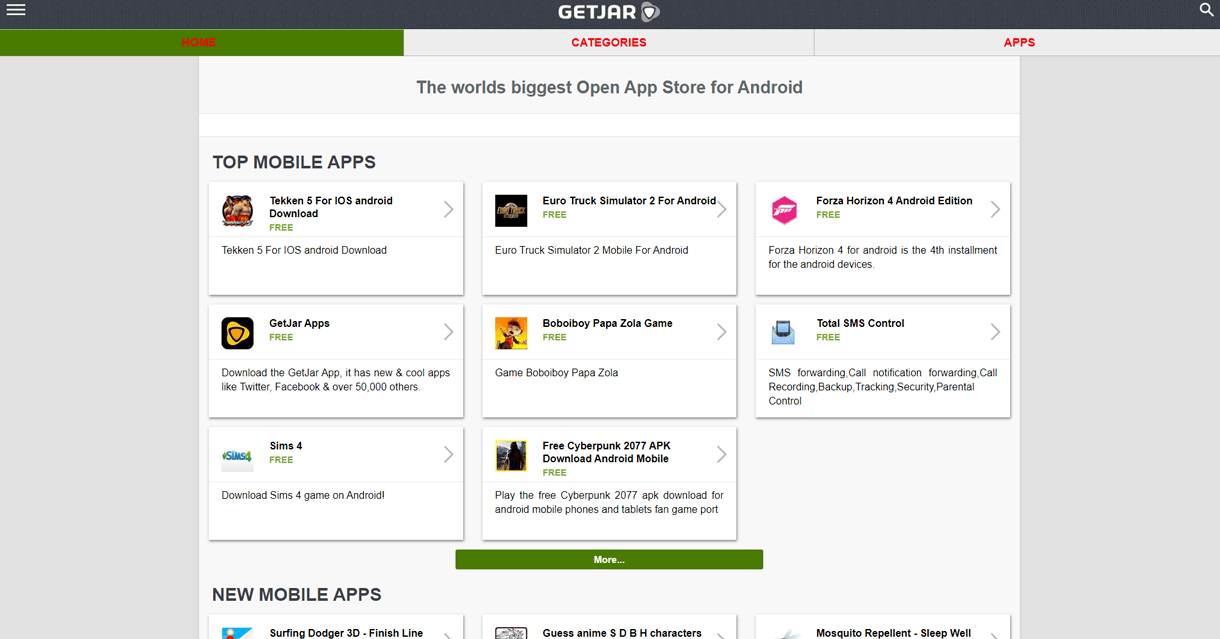Open the Boboiboy Papa Zola Game link
Image resolution: width=1220 pixels, height=639 pixels.
[607, 323]
